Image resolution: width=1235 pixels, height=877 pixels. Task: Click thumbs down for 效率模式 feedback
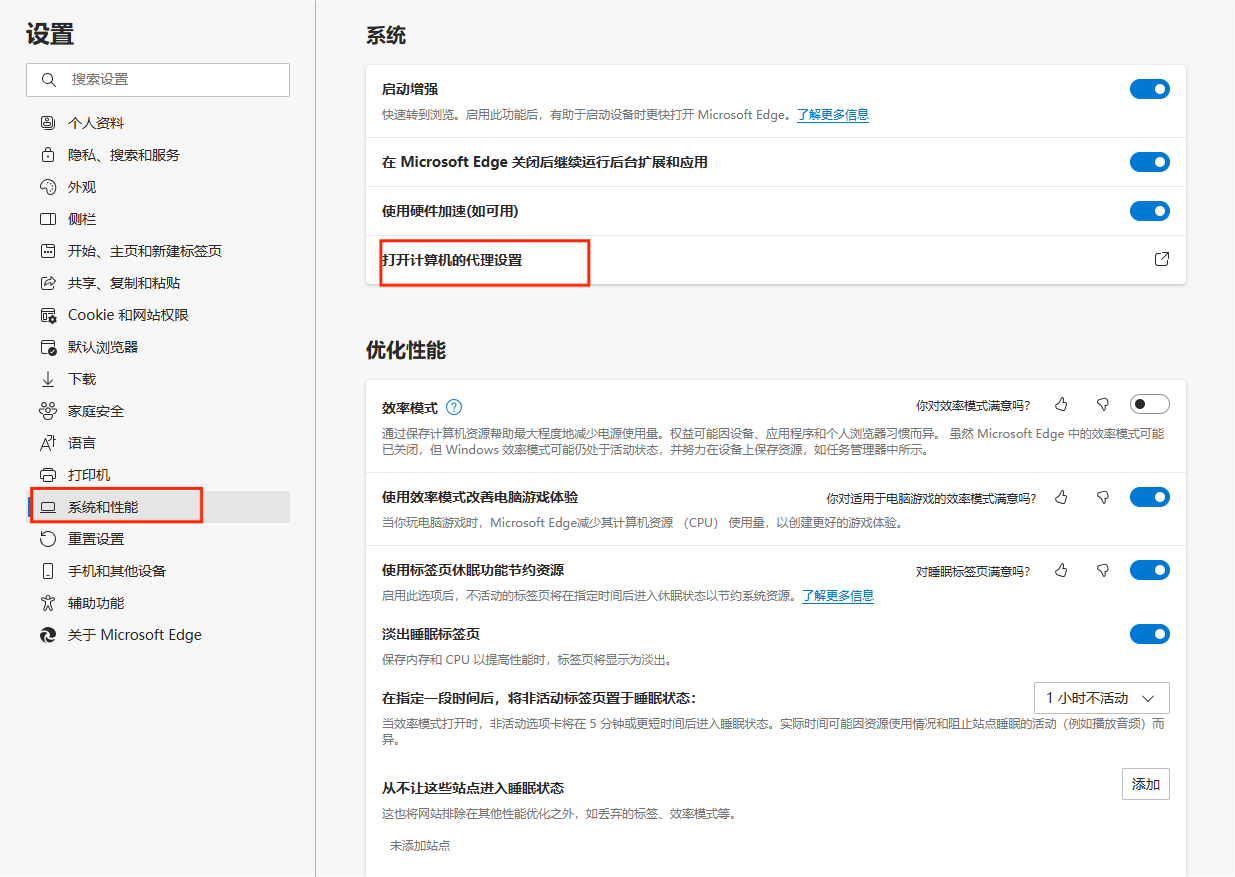(x=1103, y=405)
